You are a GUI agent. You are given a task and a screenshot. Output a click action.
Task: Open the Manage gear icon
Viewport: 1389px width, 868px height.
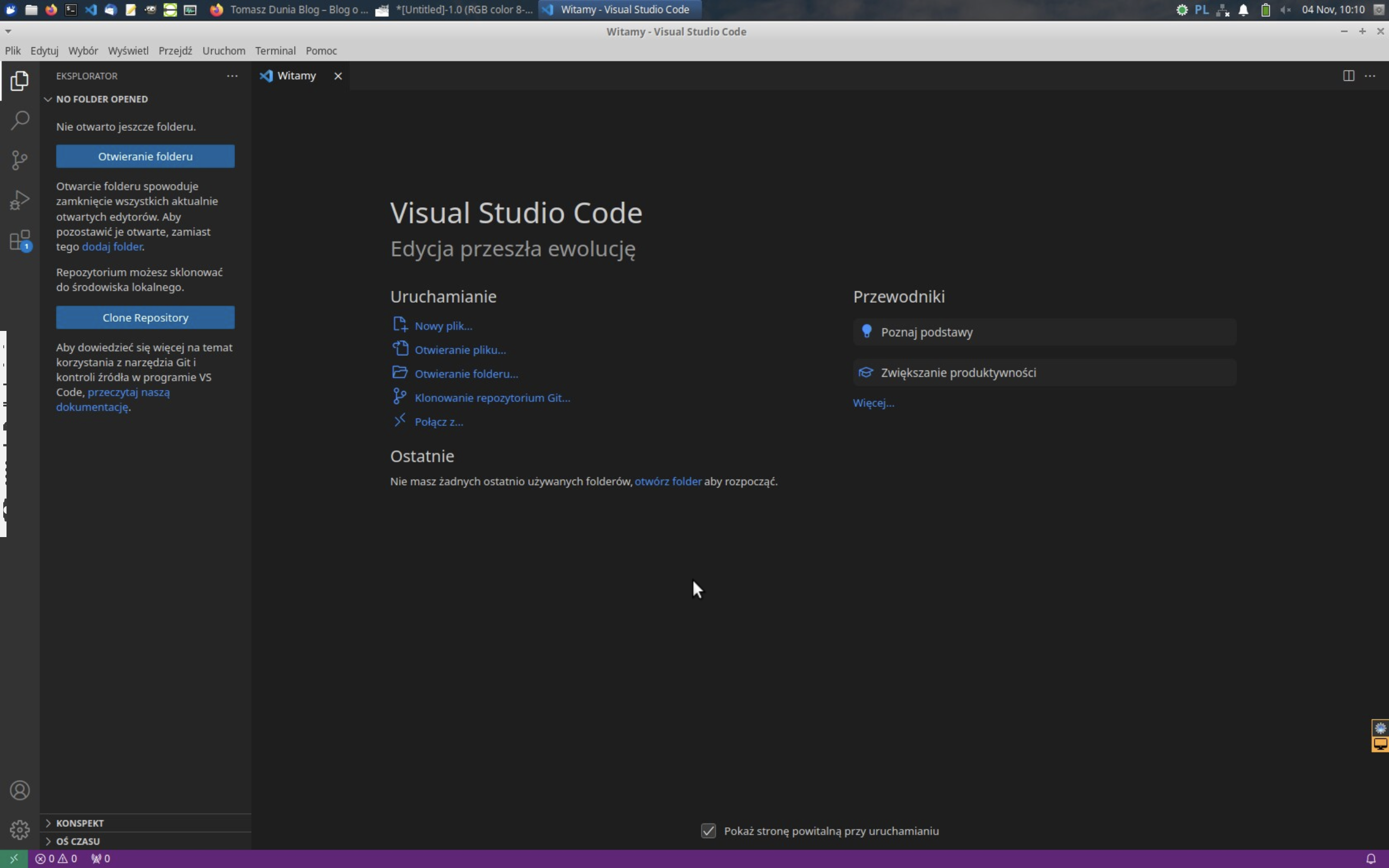20,829
